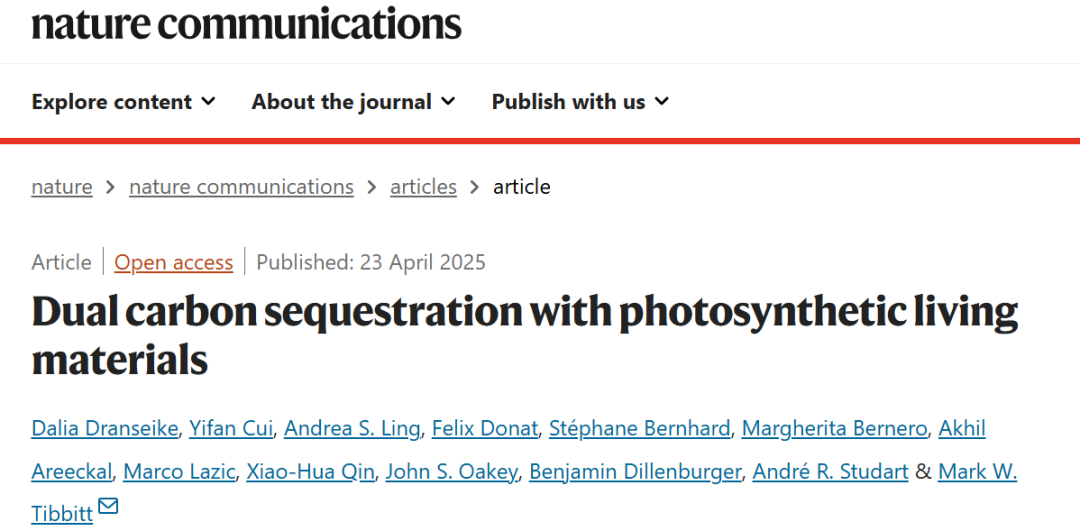1080x531 pixels.
Task: Expand the Explore content menu
Action: tap(123, 102)
